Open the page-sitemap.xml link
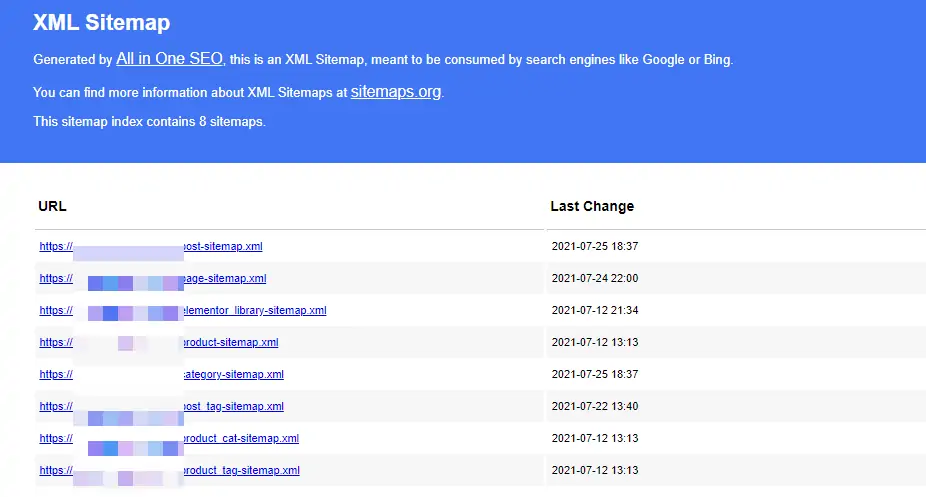Image resolution: width=926 pixels, height=497 pixels. click(x=226, y=278)
